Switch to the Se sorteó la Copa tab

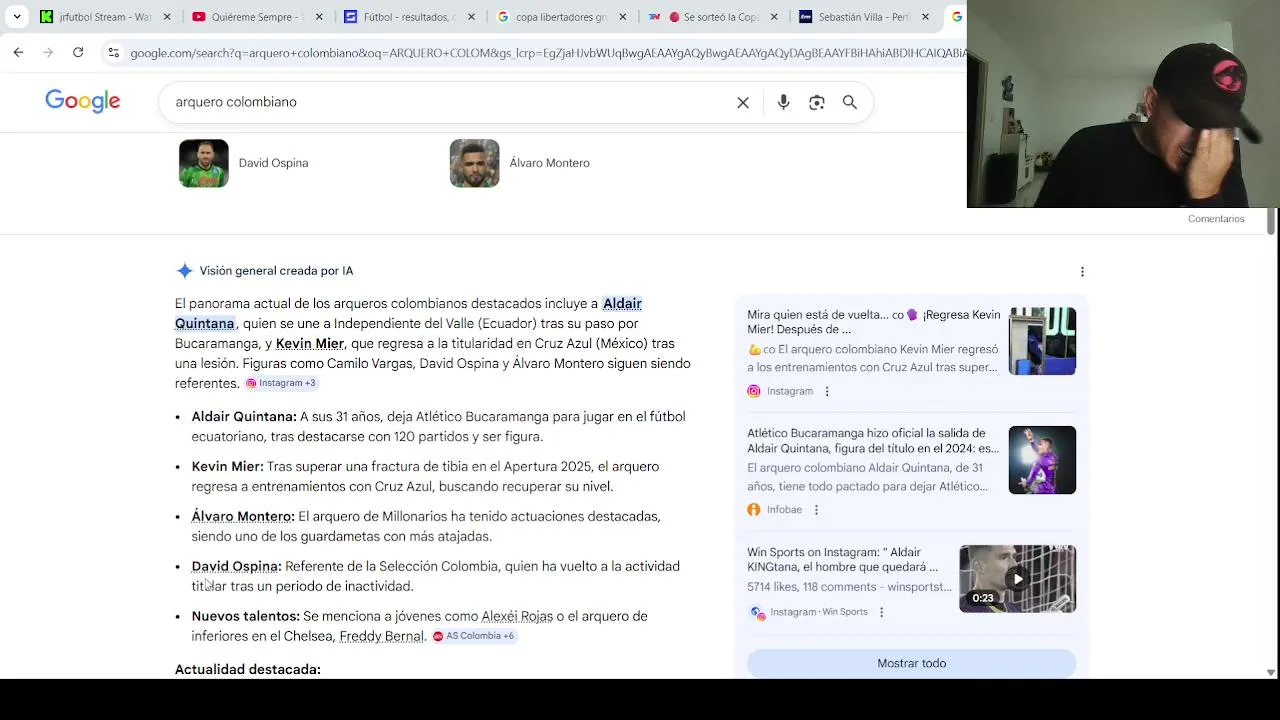pyautogui.click(x=714, y=17)
